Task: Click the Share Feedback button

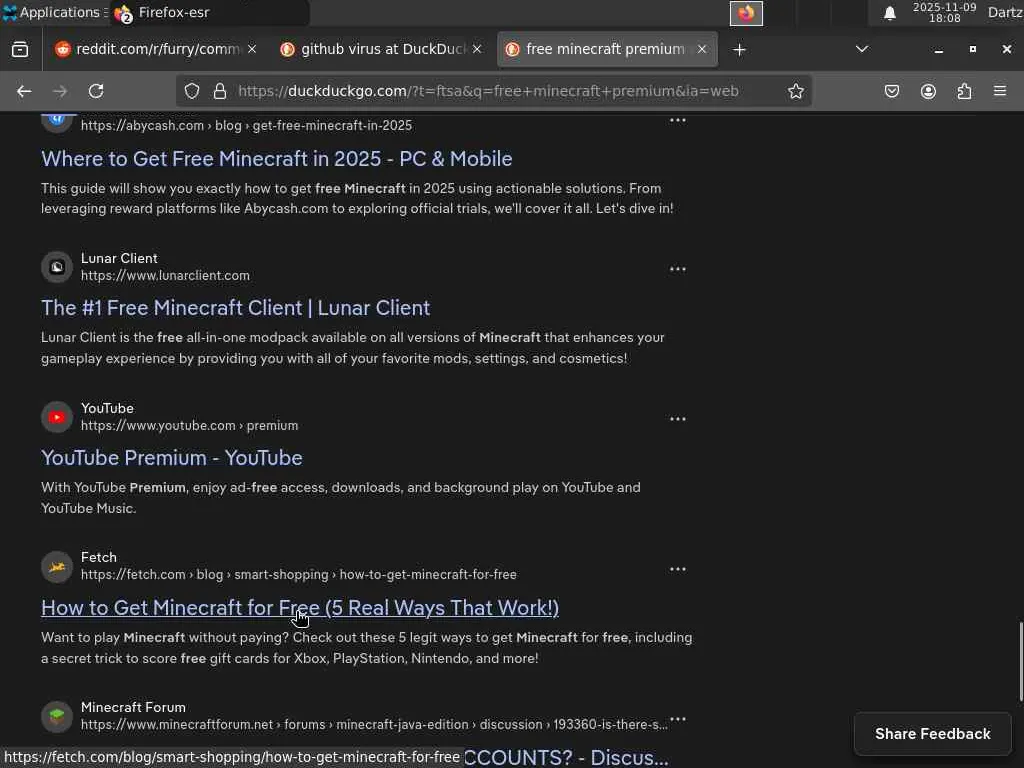Action: (x=933, y=734)
